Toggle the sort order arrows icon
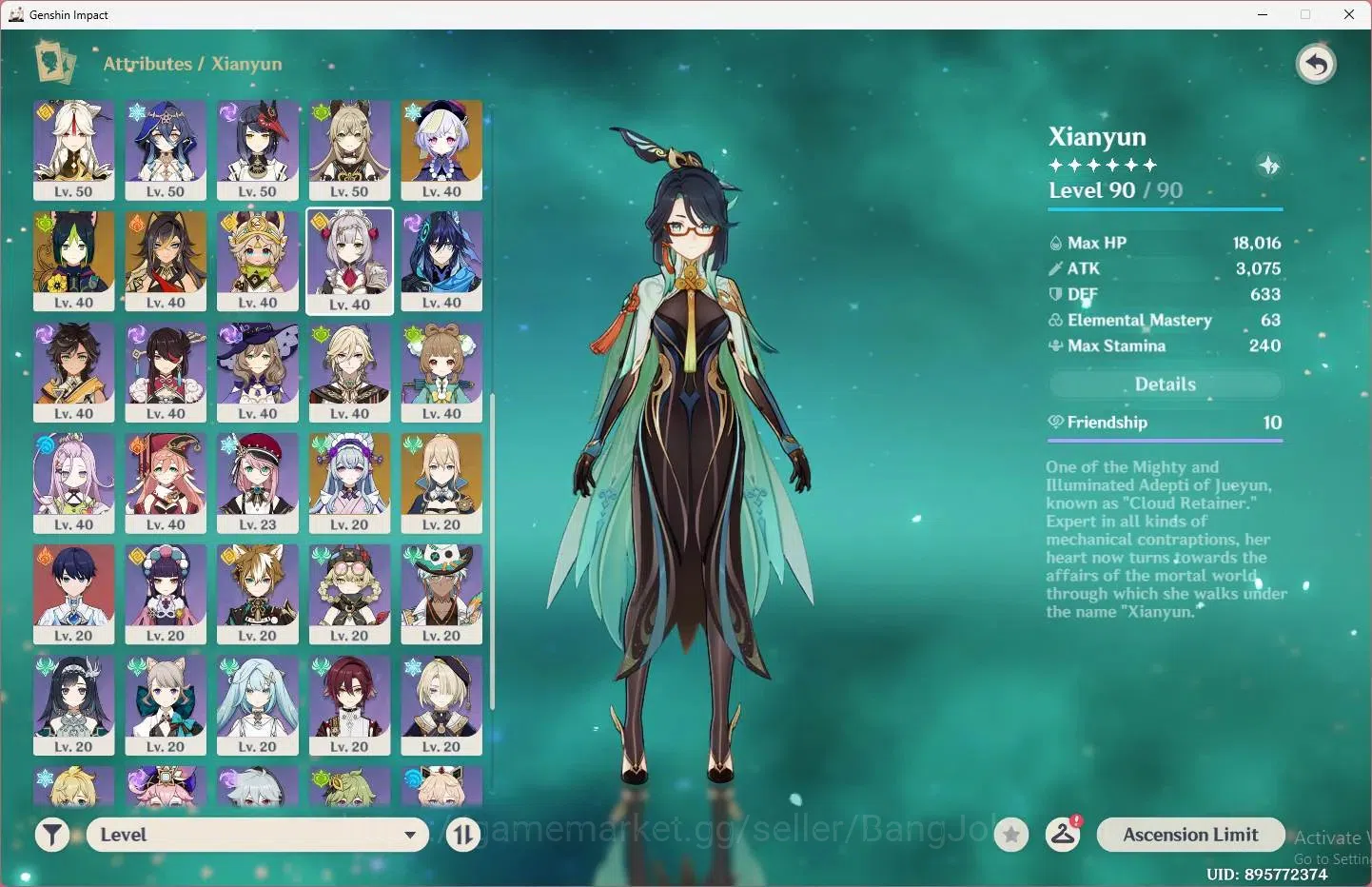Screen dimensions: 1372x887 point(463,836)
